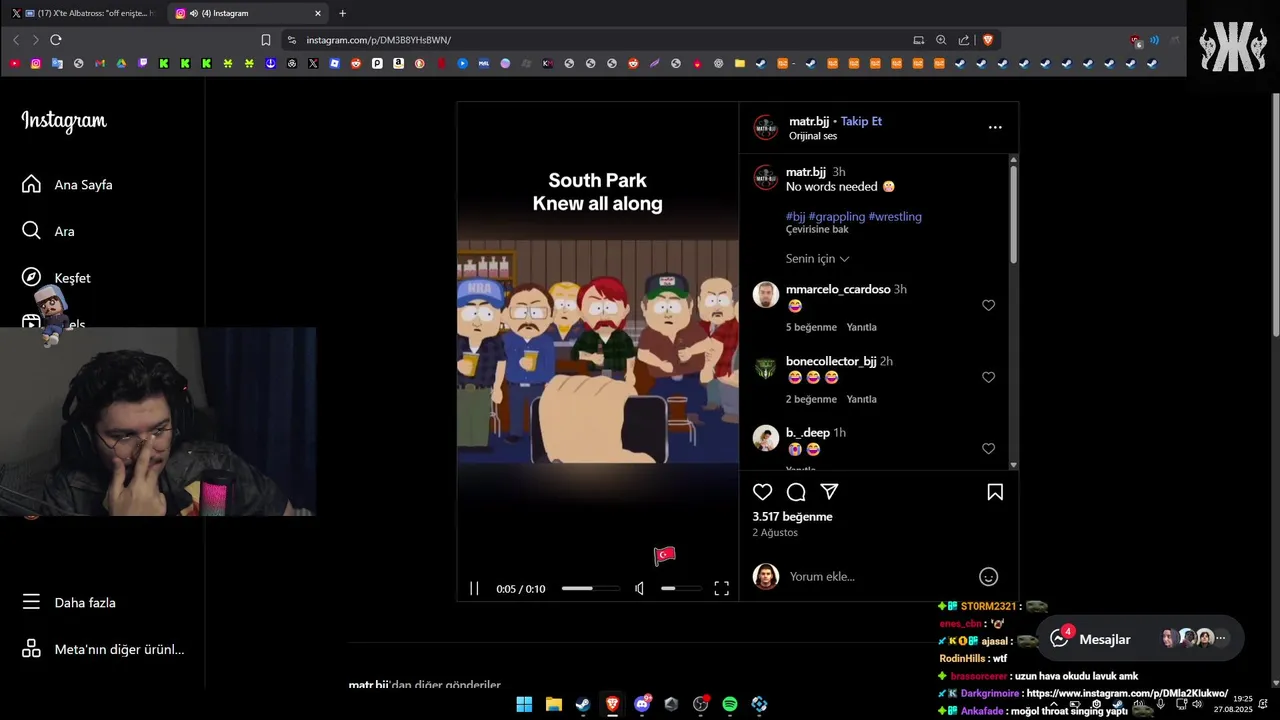This screenshot has width=1280, height=720.
Task: Go back to previous page
Action: (x=16, y=40)
